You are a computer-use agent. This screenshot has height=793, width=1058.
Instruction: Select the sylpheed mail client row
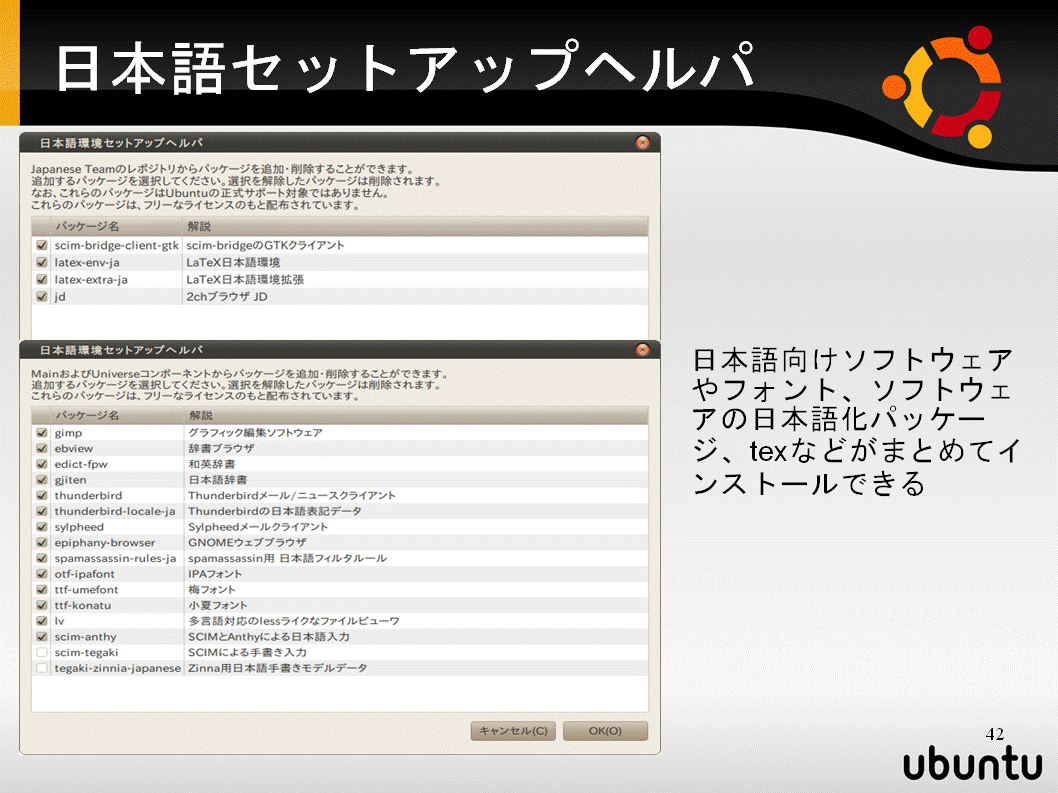coord(340,527)
